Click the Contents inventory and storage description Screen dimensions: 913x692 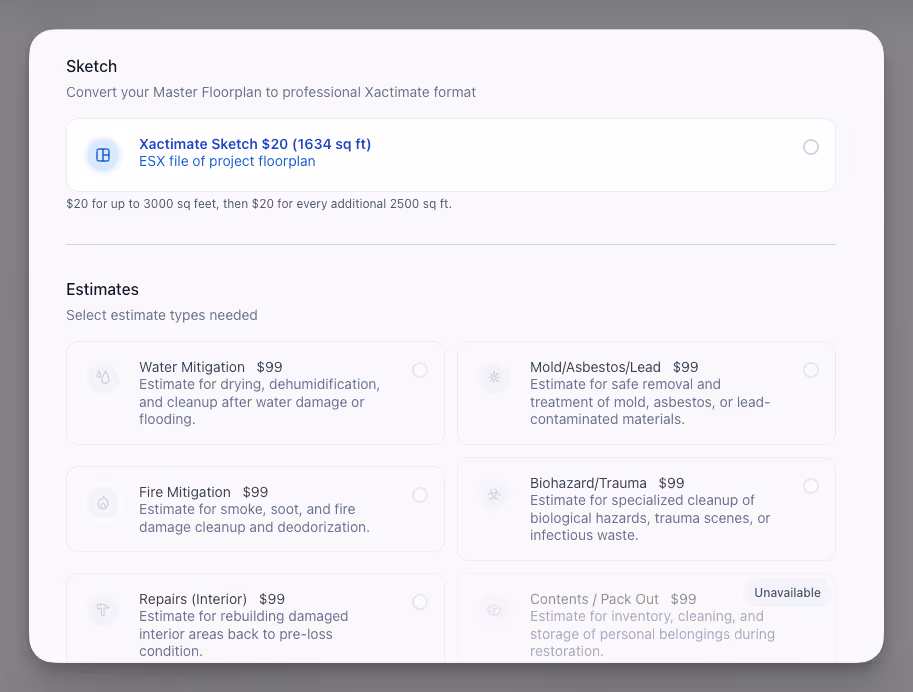pyautogui.click(x=652, y=634)
